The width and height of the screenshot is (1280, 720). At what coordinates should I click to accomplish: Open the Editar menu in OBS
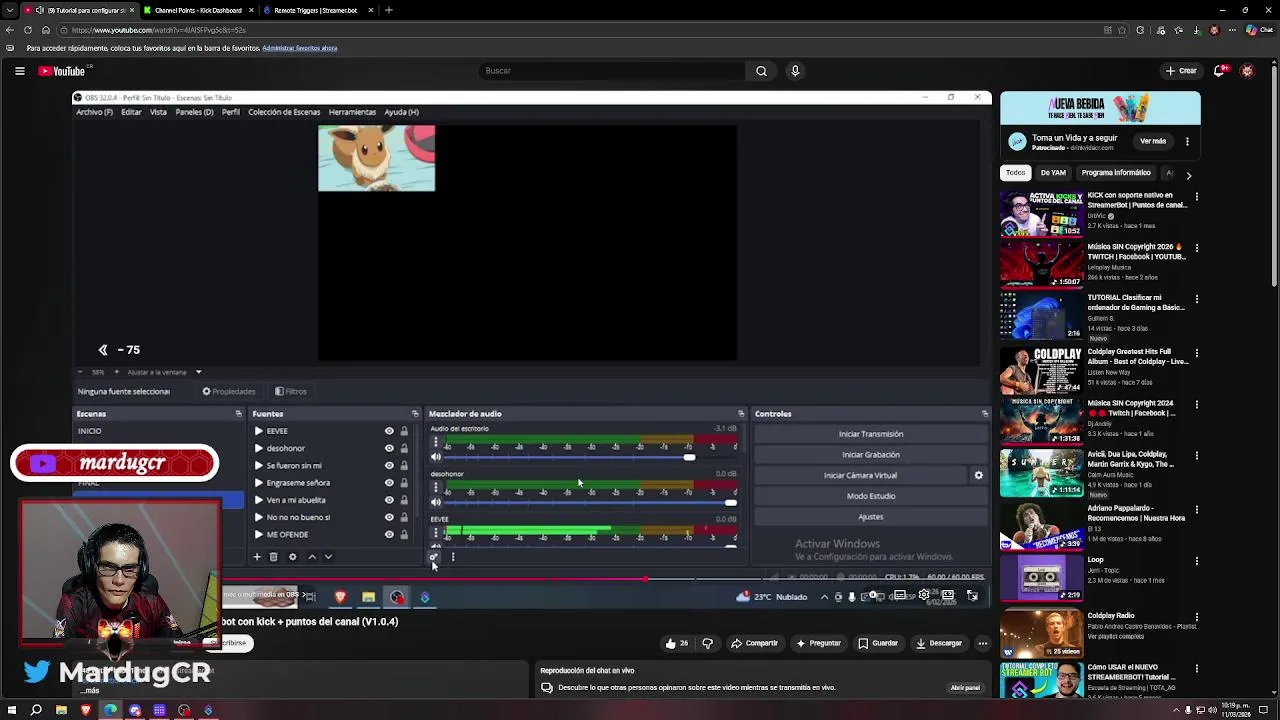tap(131, 112)
